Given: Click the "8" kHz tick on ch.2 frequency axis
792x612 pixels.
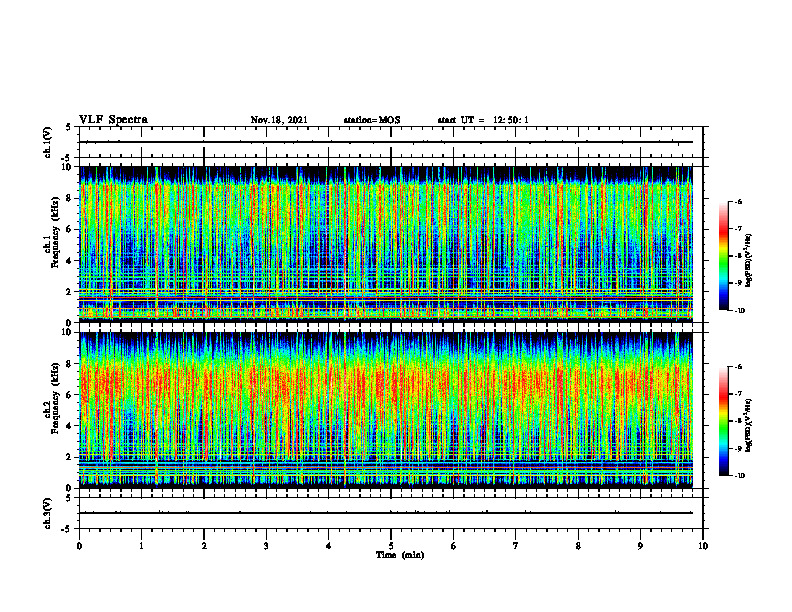Looking at the screenshot, I should pos(69,364).
